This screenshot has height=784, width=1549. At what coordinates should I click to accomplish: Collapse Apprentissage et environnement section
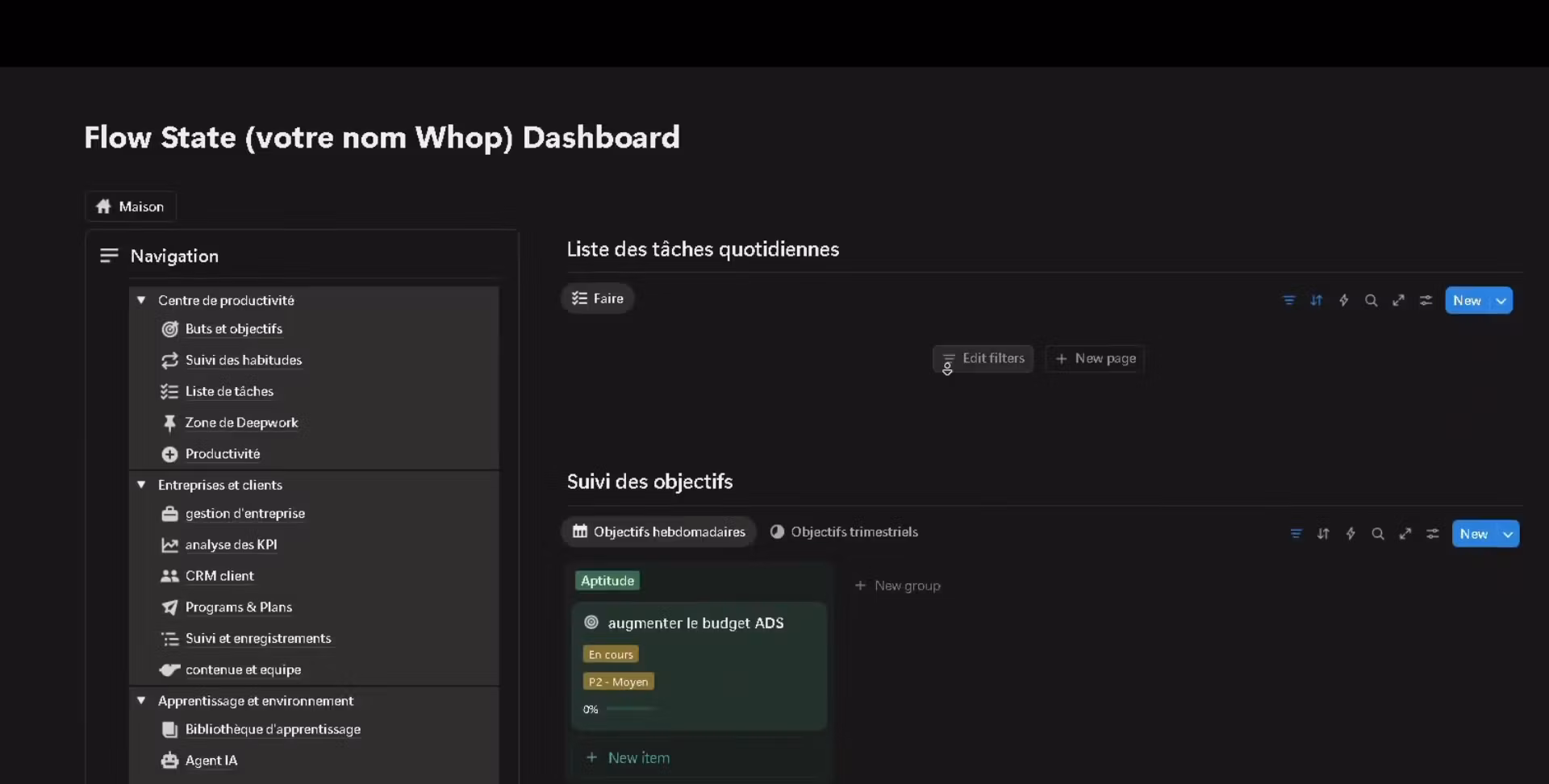(x=141, y=701)
